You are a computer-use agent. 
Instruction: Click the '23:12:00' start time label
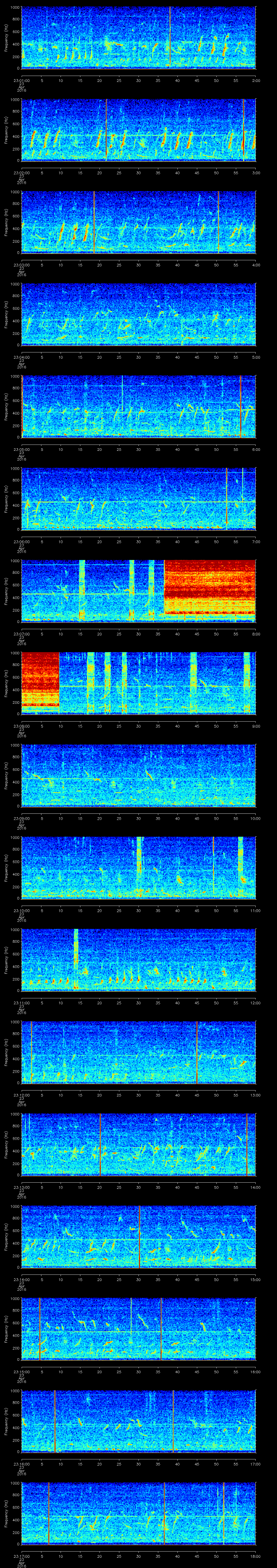22,1095
